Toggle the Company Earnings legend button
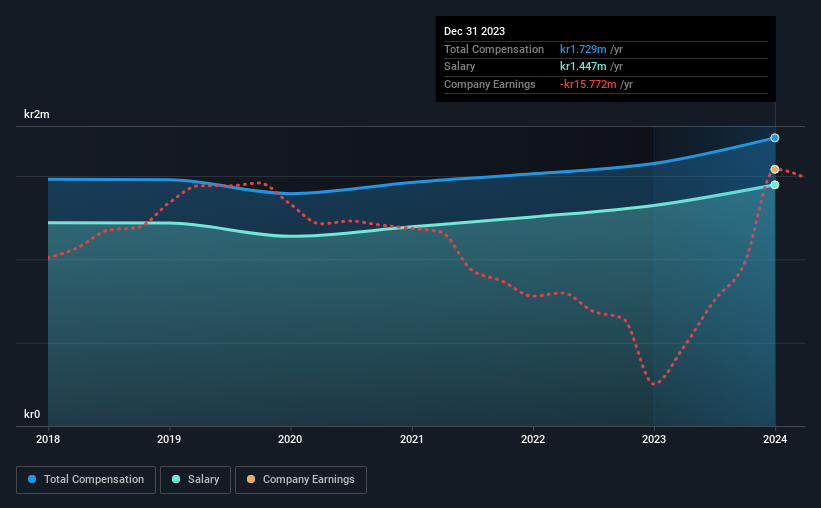821x508 pixels. (x=301, y=480)
